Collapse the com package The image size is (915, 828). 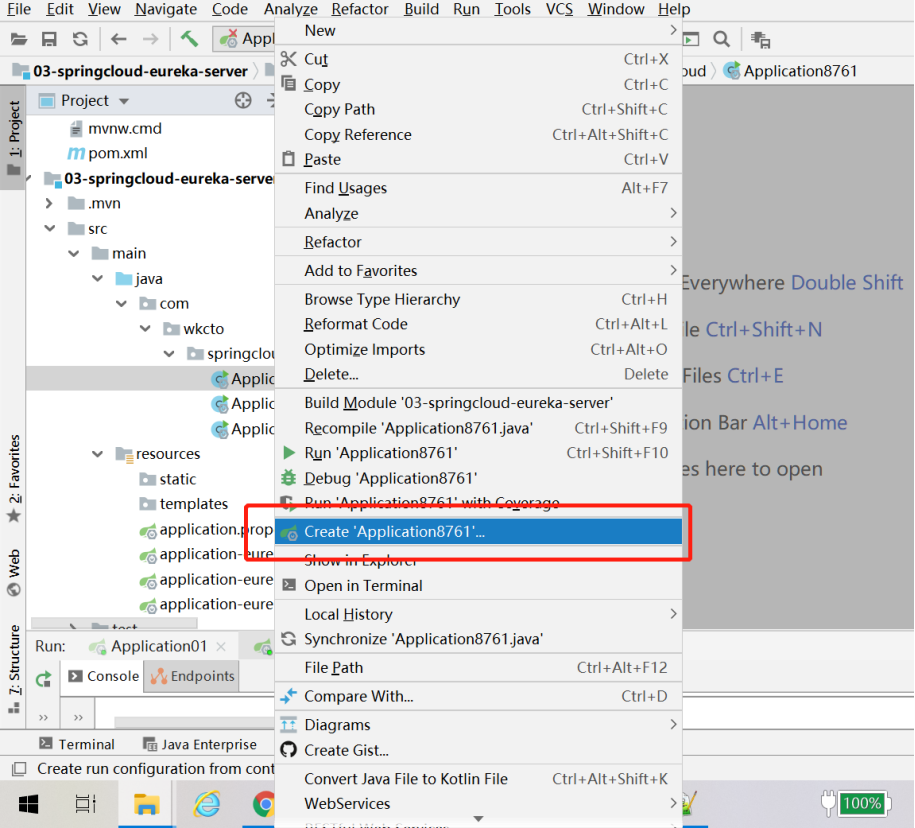121,304
